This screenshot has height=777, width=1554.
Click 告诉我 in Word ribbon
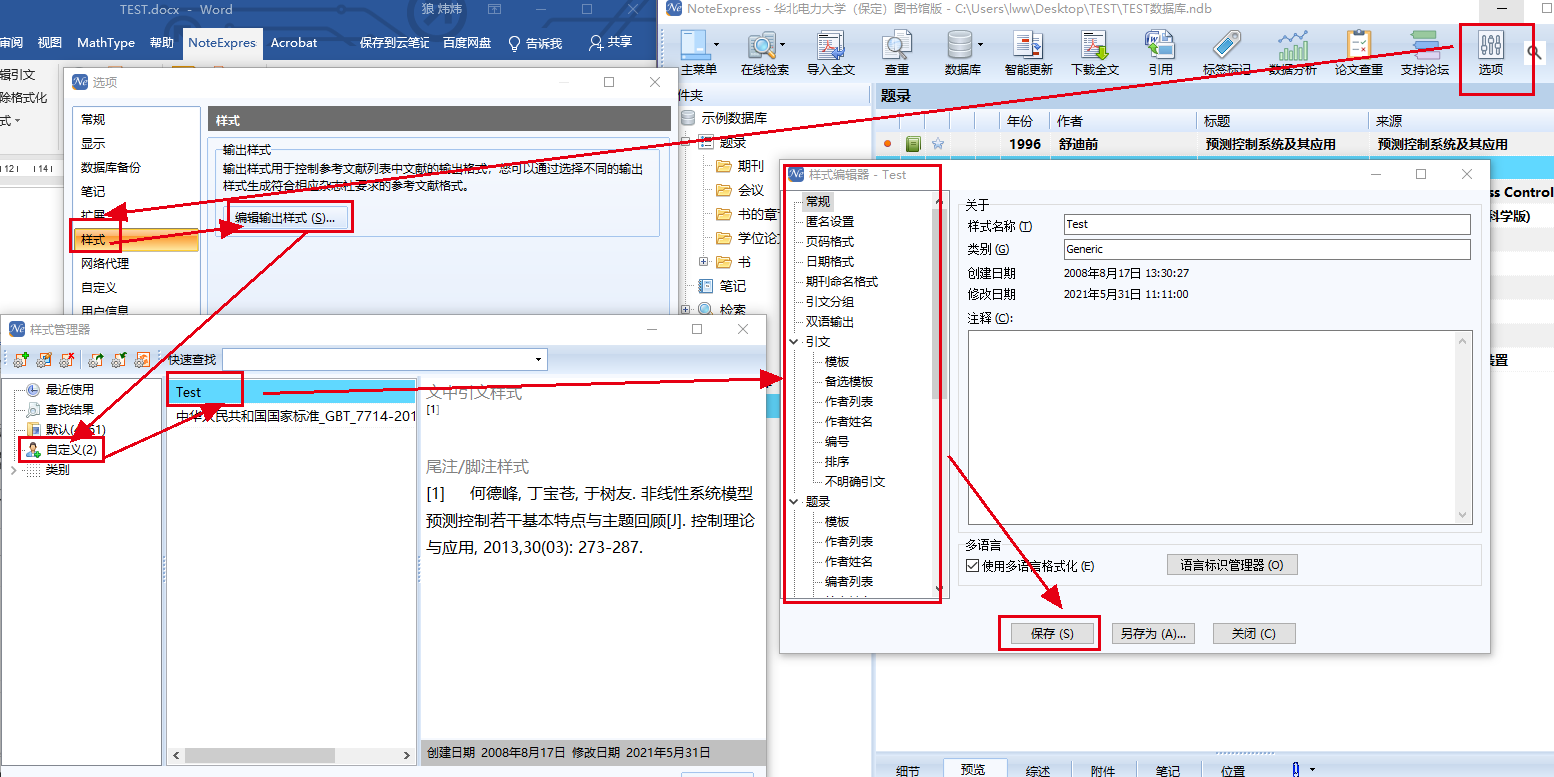[x=535, y=42]
